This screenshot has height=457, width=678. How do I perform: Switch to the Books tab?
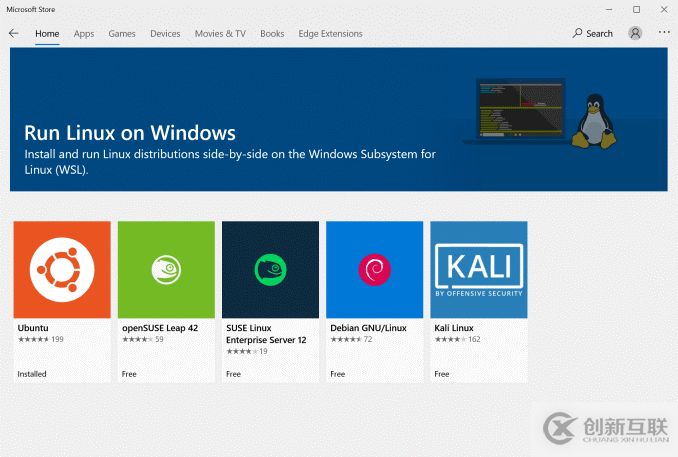pos(272,34)
